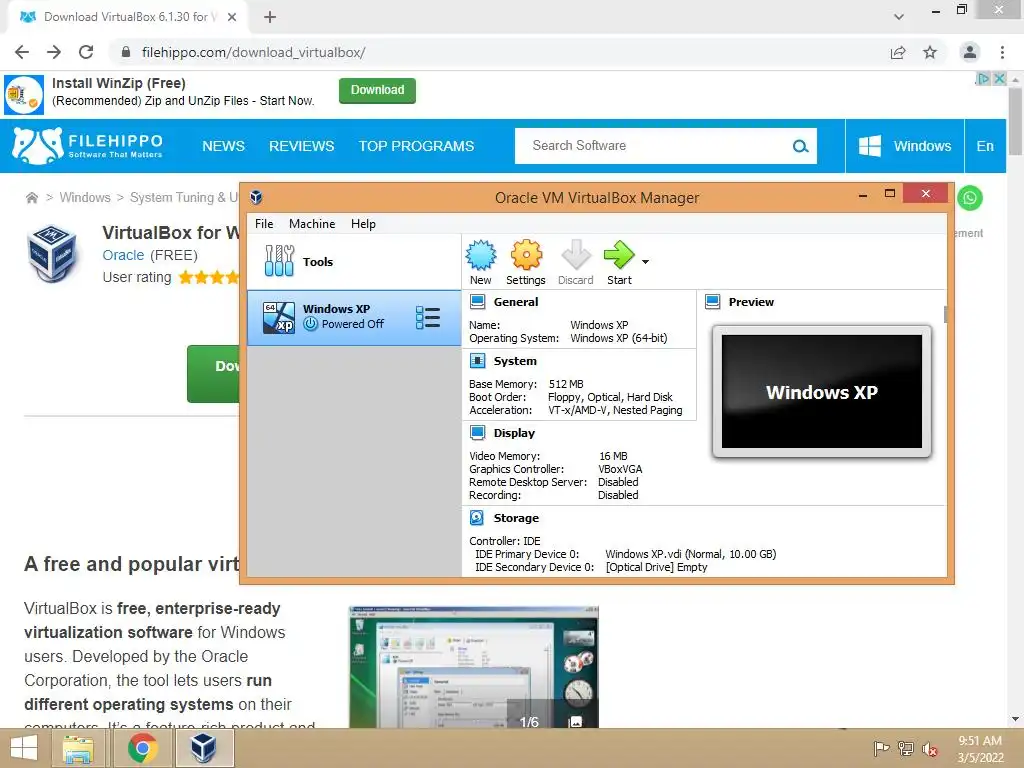The image size is (1024, 768).
Task: Open File Explorer from taskbar
Action: pos(78,748)
